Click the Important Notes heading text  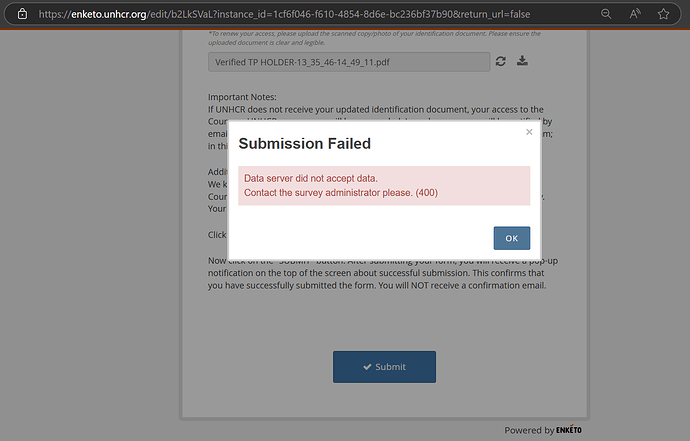pyautogui.click(x=242, y=97)
